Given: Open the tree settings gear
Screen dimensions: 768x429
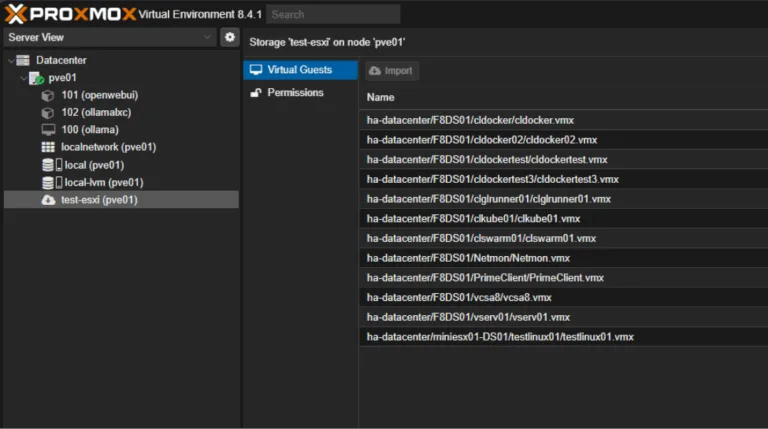Looking at the screenshot, I should tap(230, 37).
